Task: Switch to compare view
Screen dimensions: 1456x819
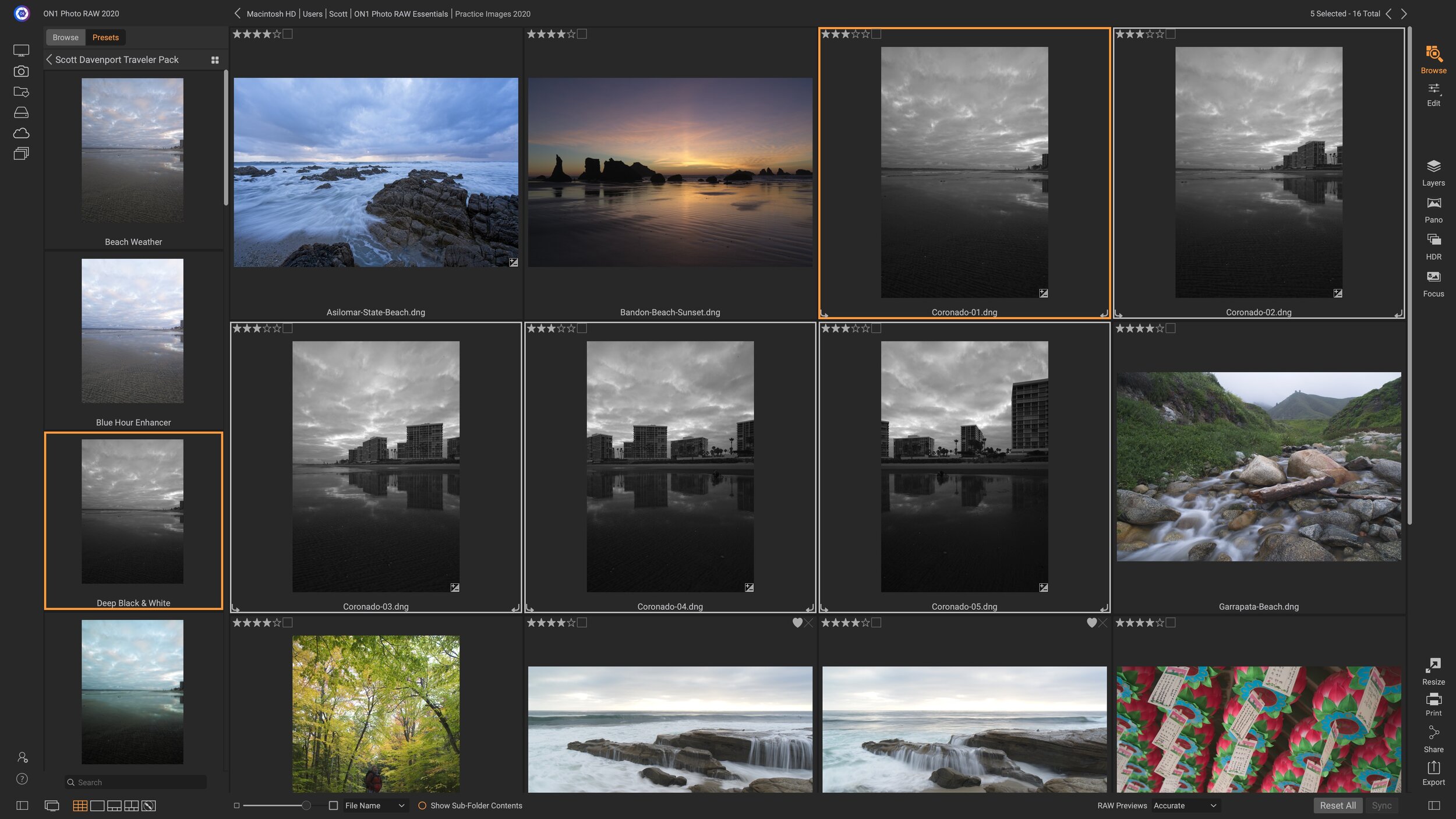Action: point(132,806)
